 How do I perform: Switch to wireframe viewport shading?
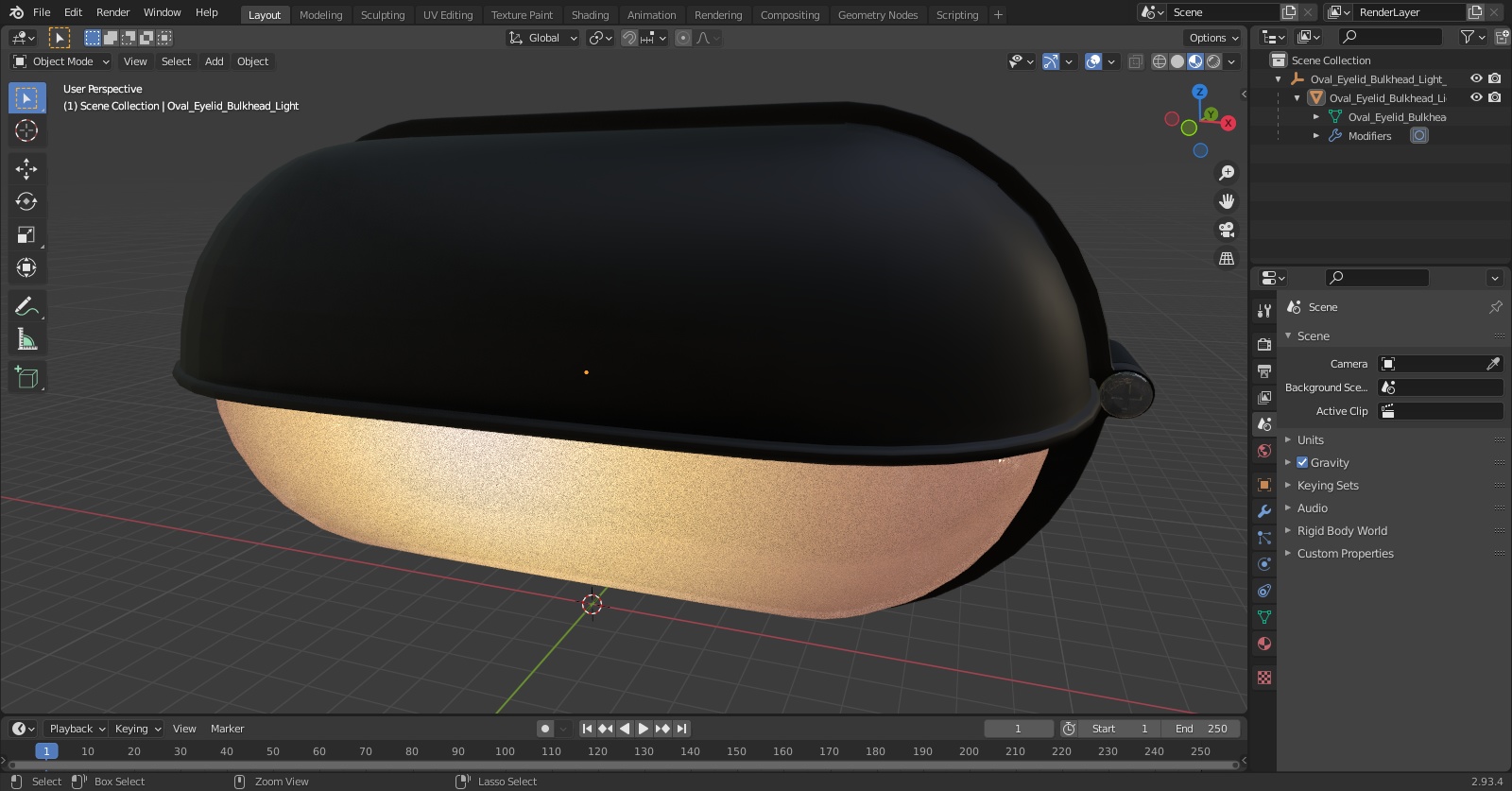(x=1160, y=61)
